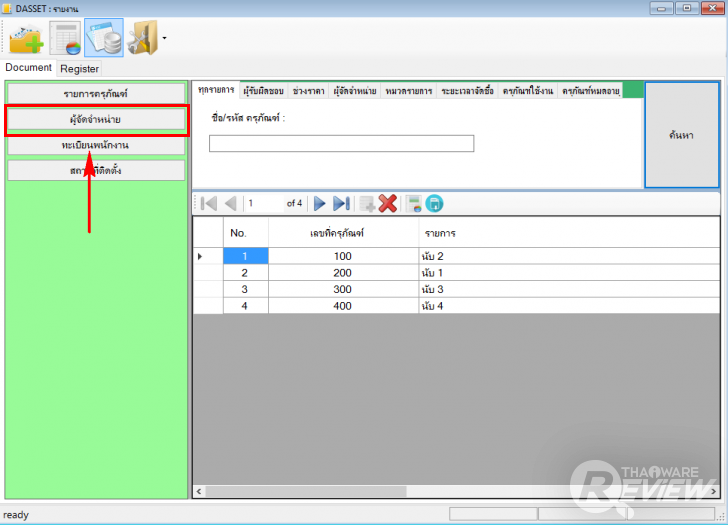
Task: Select the No. cell with value 3
Action: 246,289
